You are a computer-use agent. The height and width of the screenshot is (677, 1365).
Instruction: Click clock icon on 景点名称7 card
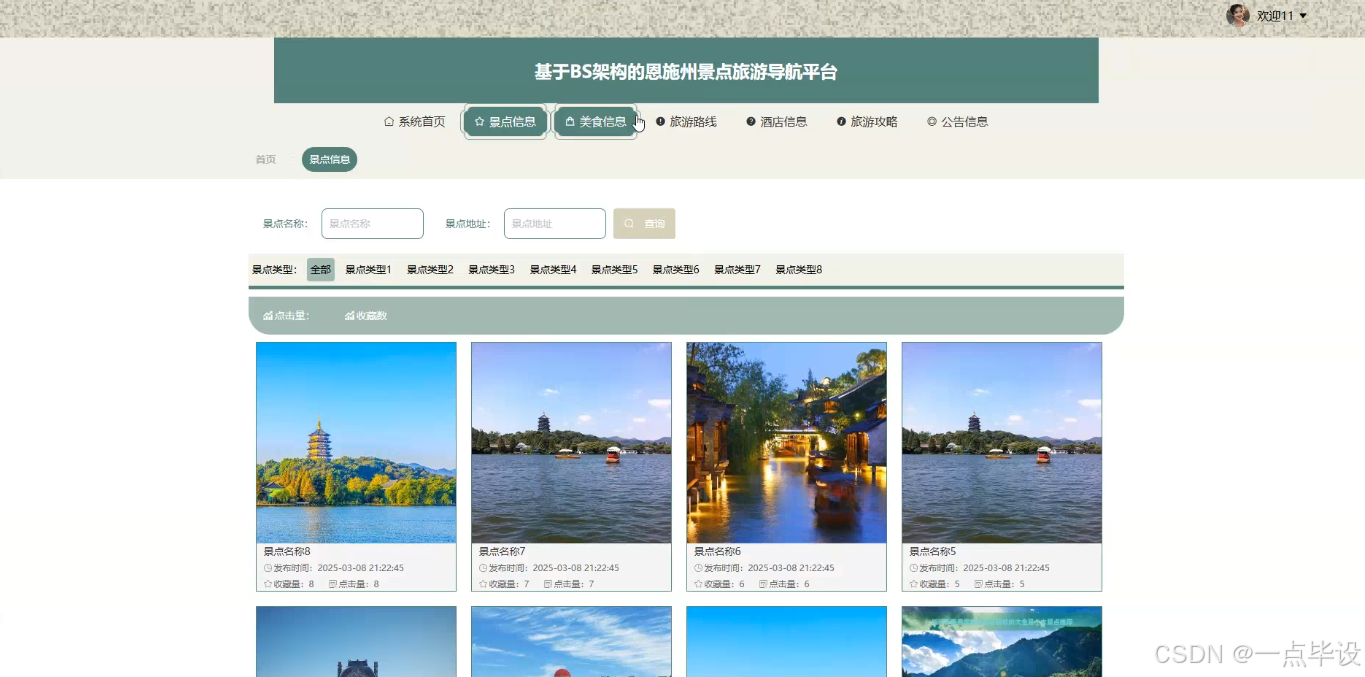click(483, 568)
